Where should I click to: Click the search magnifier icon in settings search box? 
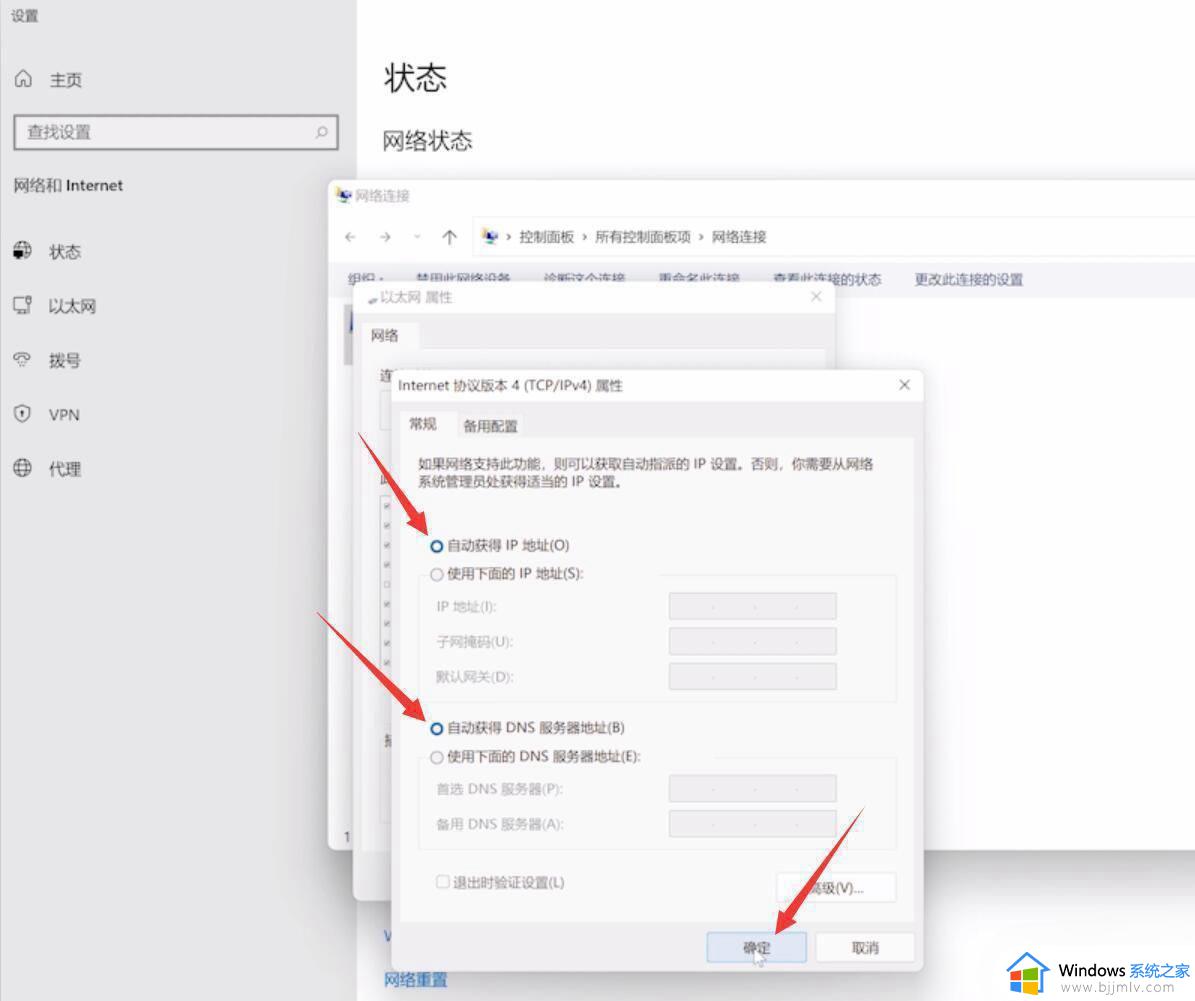coord(322,132)
